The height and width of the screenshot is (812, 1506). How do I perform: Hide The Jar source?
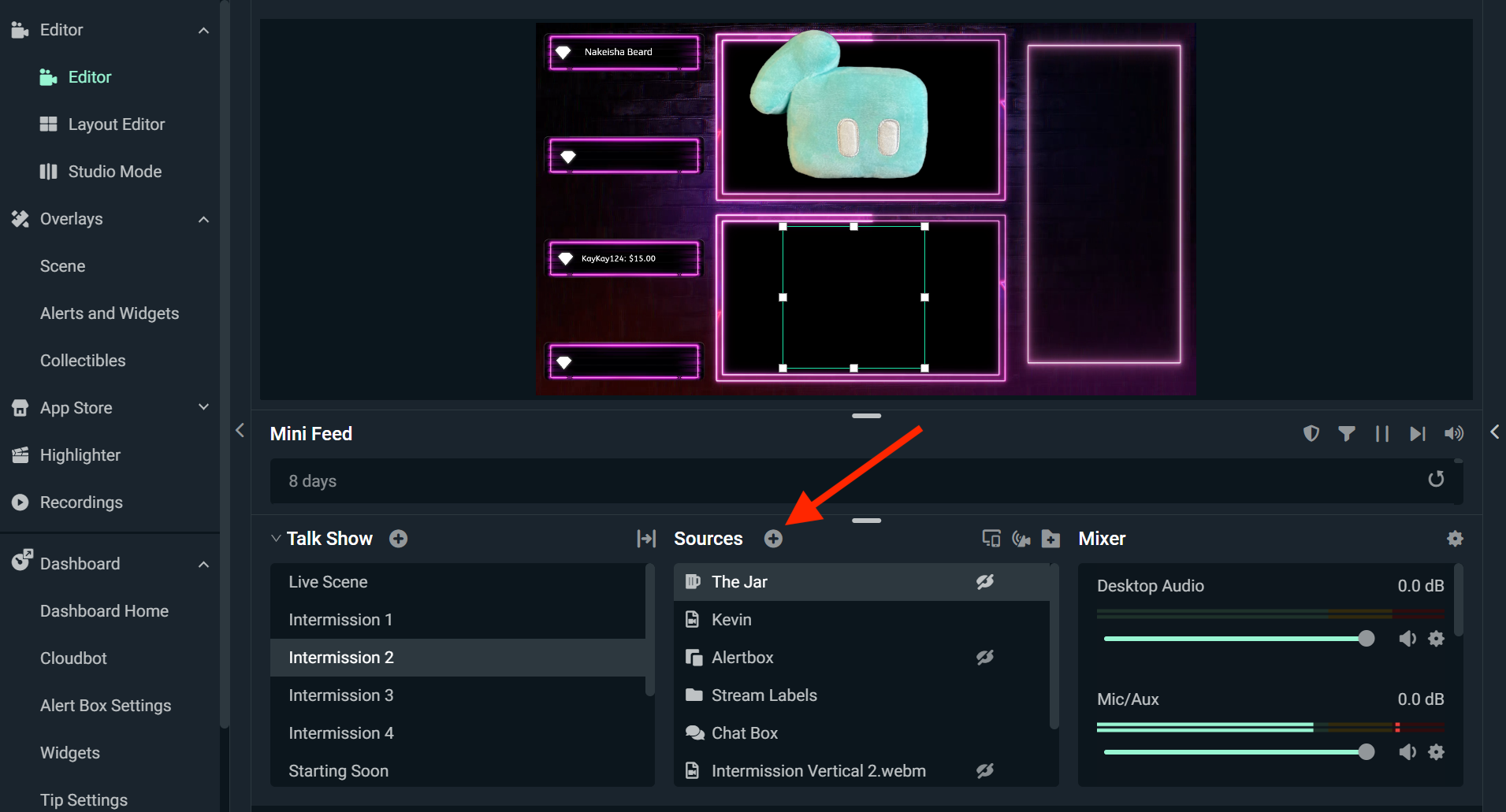coord(986,581)
